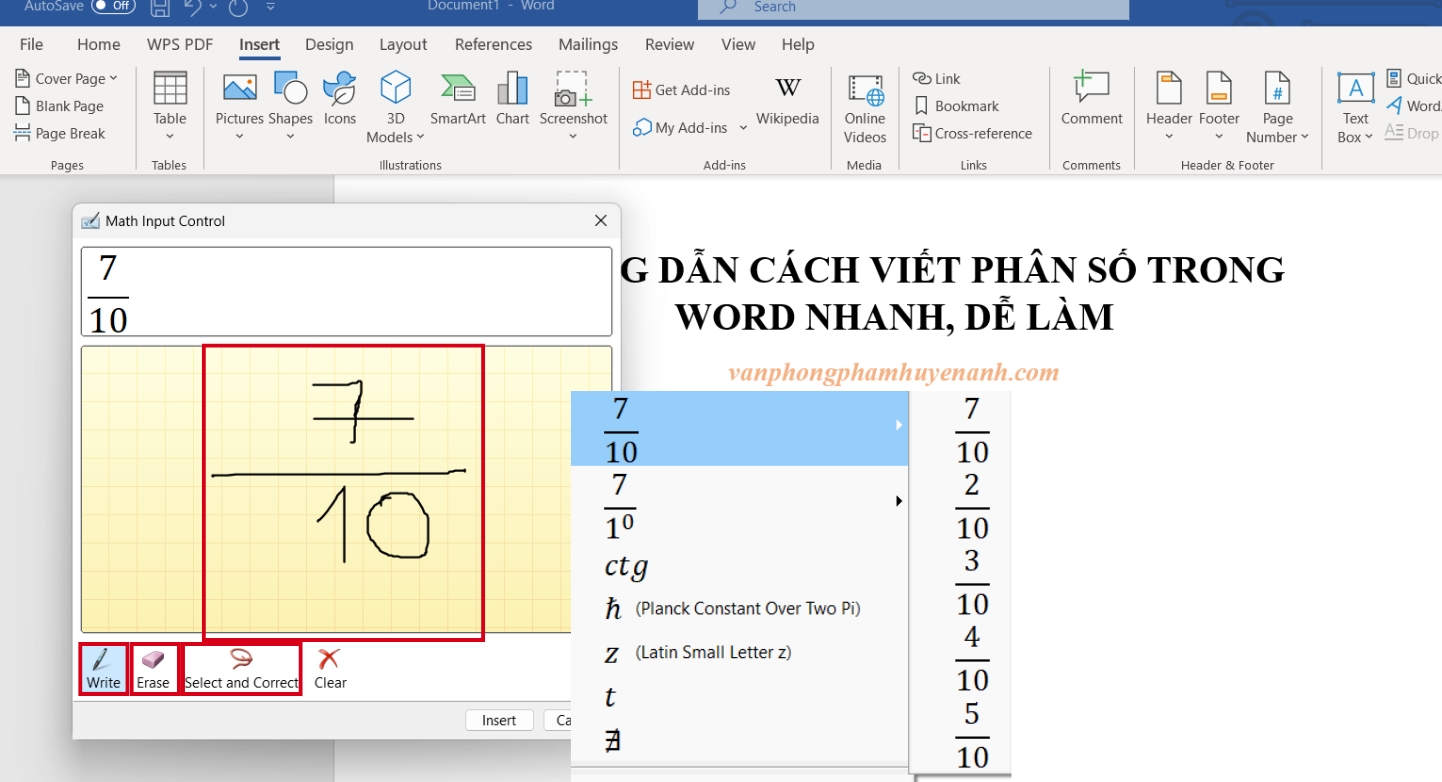
Task: Click the Save icon in title bar
Action: tap(160, 8)
